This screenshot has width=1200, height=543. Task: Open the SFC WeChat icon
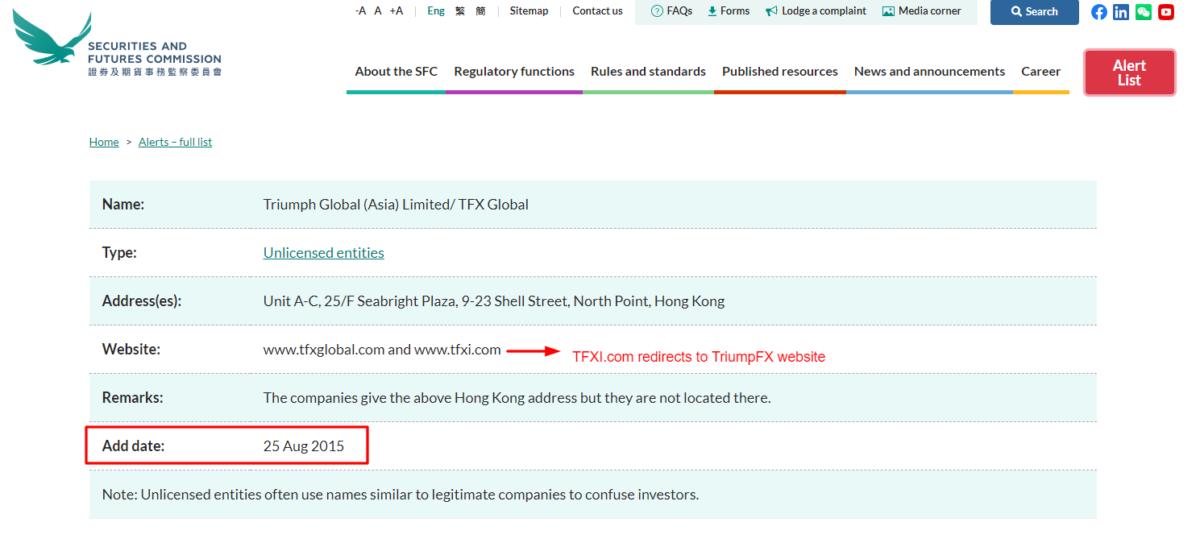1144,12
